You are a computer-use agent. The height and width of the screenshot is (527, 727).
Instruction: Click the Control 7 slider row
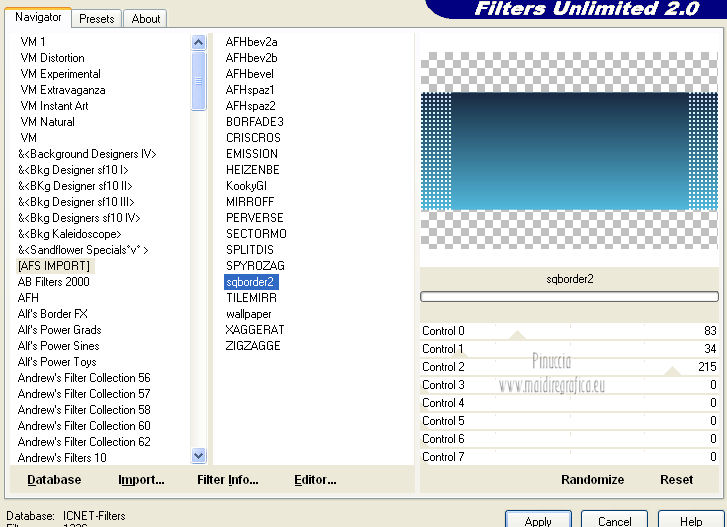[x=569, y=457]
